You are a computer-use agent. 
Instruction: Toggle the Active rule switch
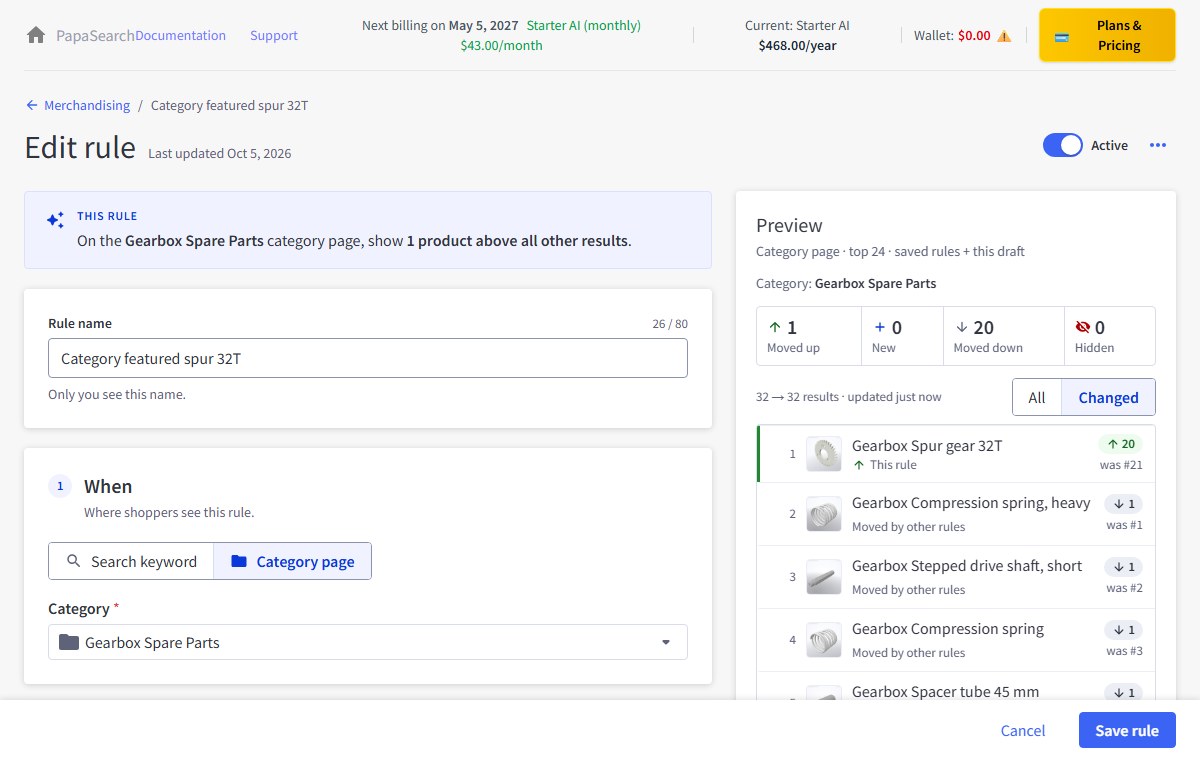1063,145
